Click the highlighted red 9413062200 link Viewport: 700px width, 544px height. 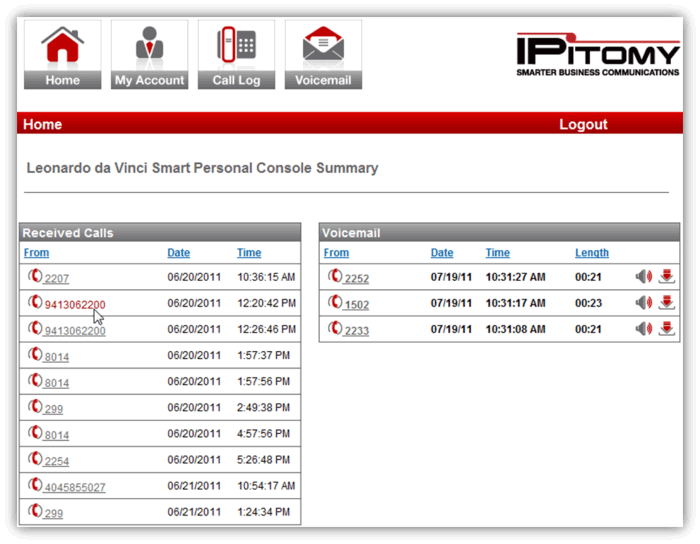click(75, 305)
